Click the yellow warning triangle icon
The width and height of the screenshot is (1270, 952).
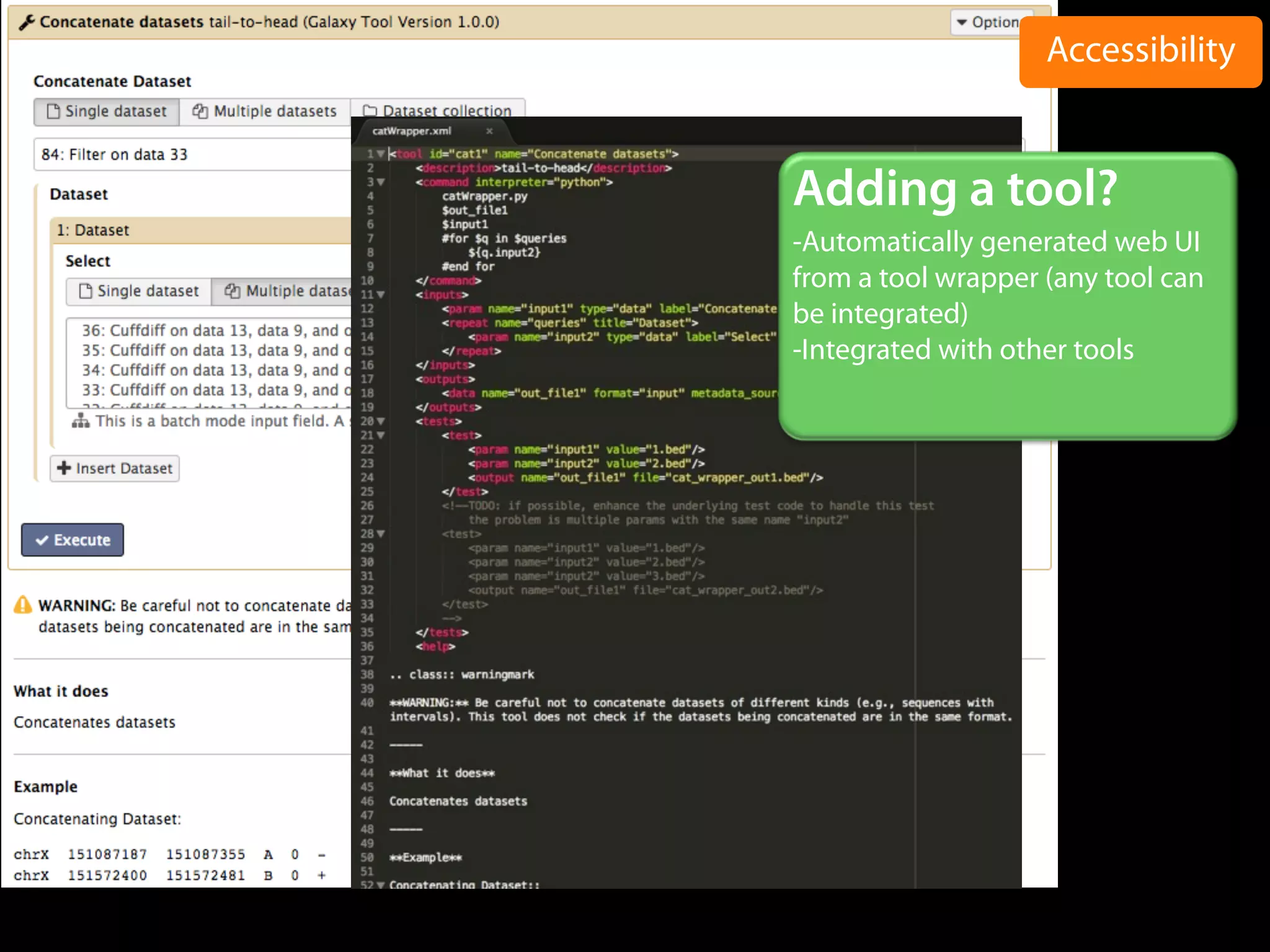click(x=23, y=605)
